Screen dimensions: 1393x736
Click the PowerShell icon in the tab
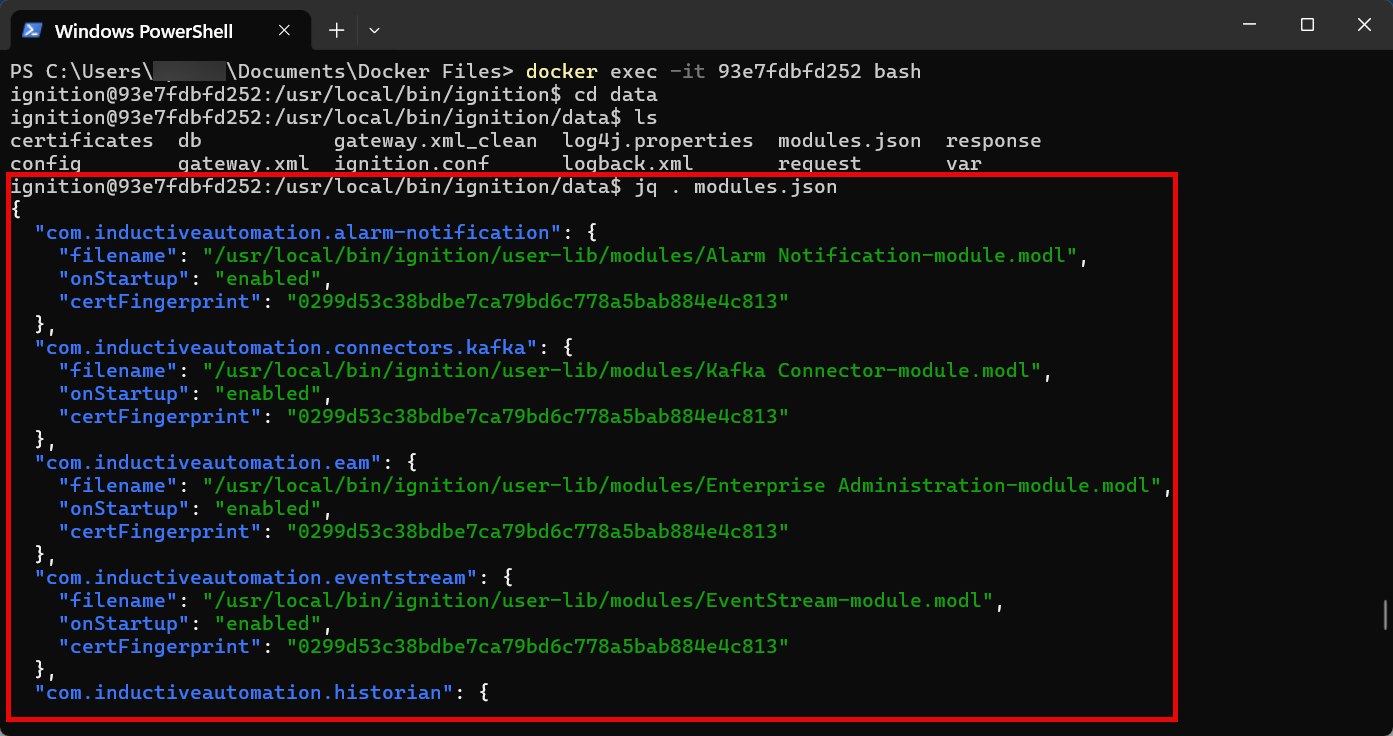[x=32, y=31]
